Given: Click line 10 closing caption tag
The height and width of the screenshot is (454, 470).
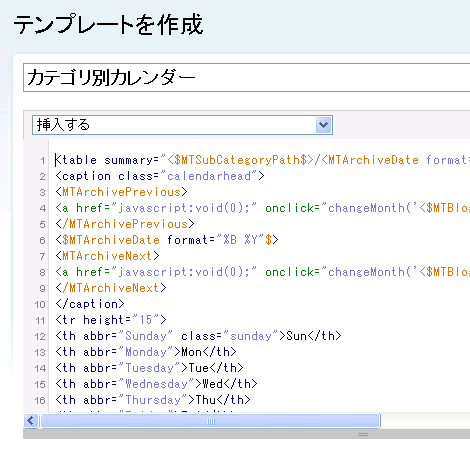Looking at the screenshot, I should 90,304.
